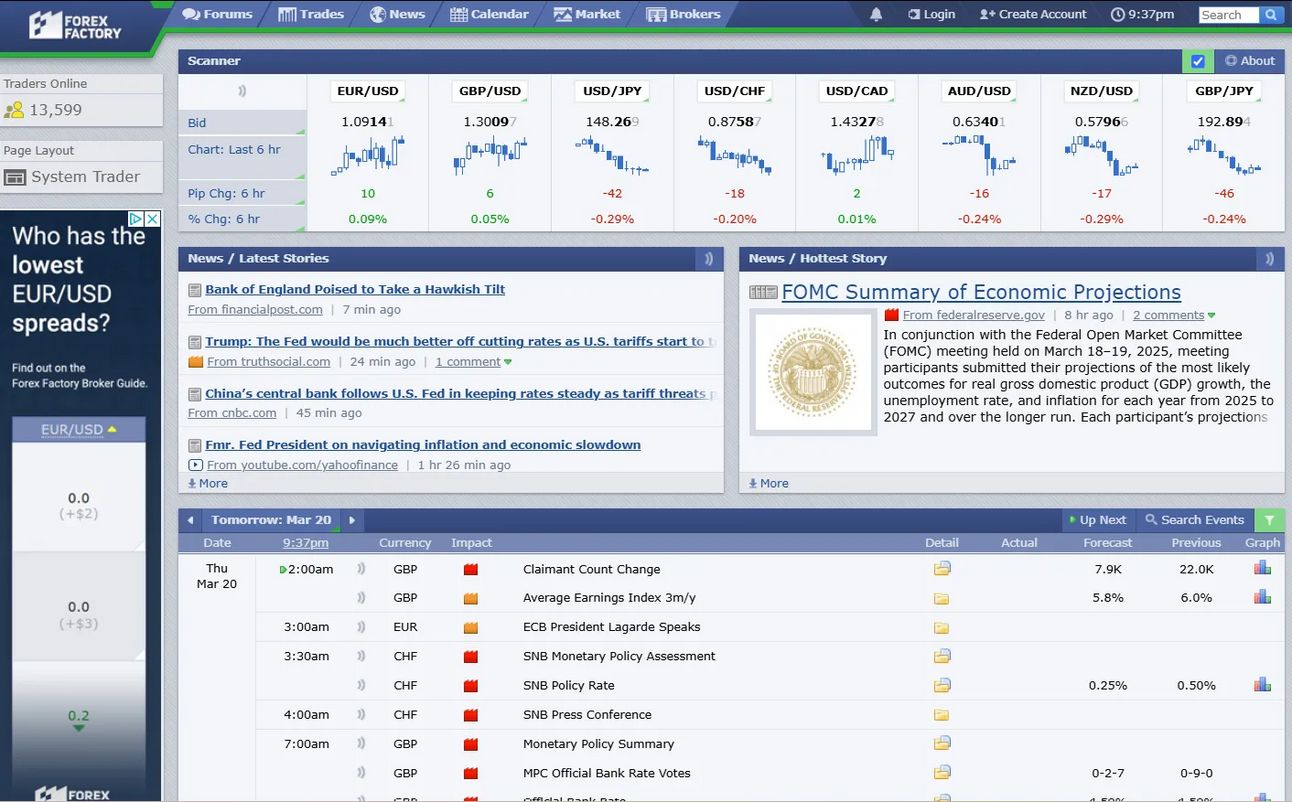This screenshot has height=802, width=1292.
Task: Collapse the Hottest Story panel
Action: (1269, 259)
